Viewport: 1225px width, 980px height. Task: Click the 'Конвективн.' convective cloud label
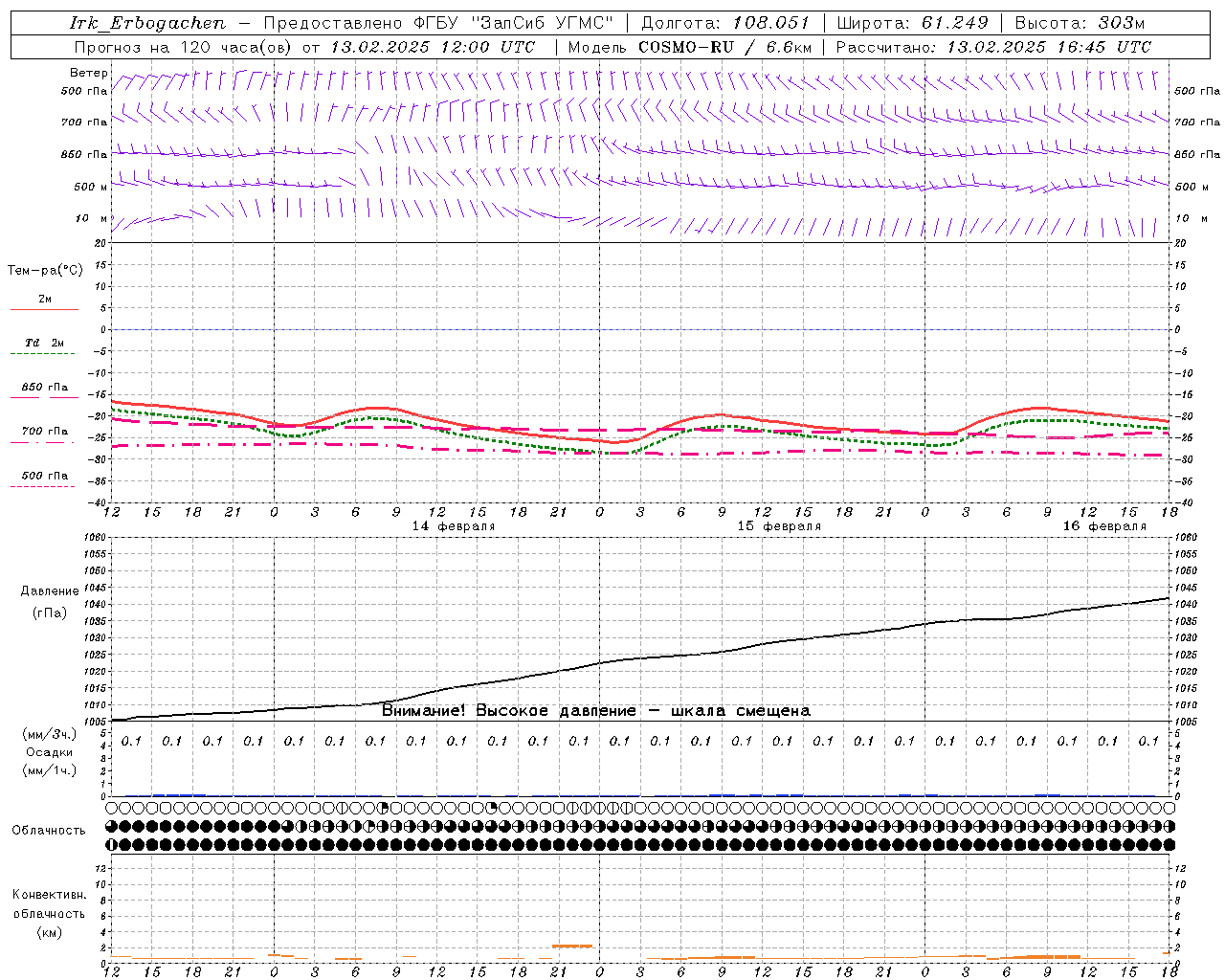49,896
